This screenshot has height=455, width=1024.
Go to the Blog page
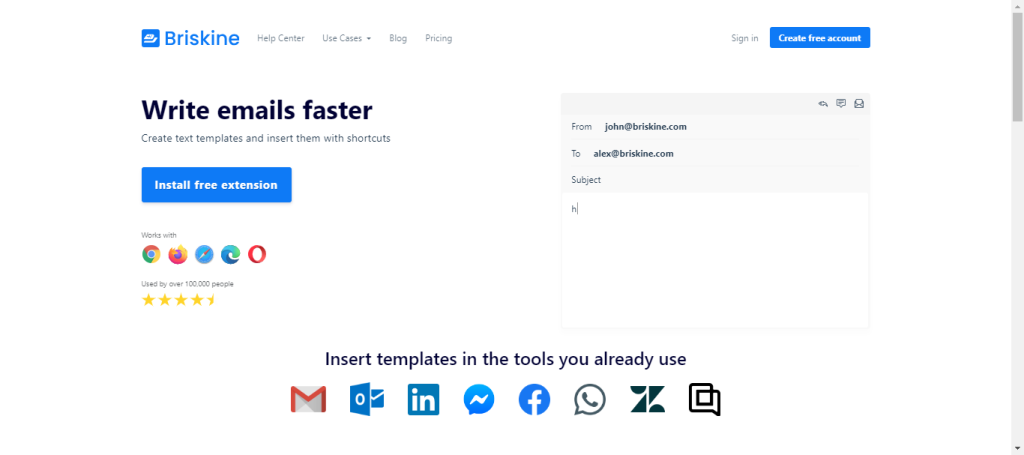[398, 38]
